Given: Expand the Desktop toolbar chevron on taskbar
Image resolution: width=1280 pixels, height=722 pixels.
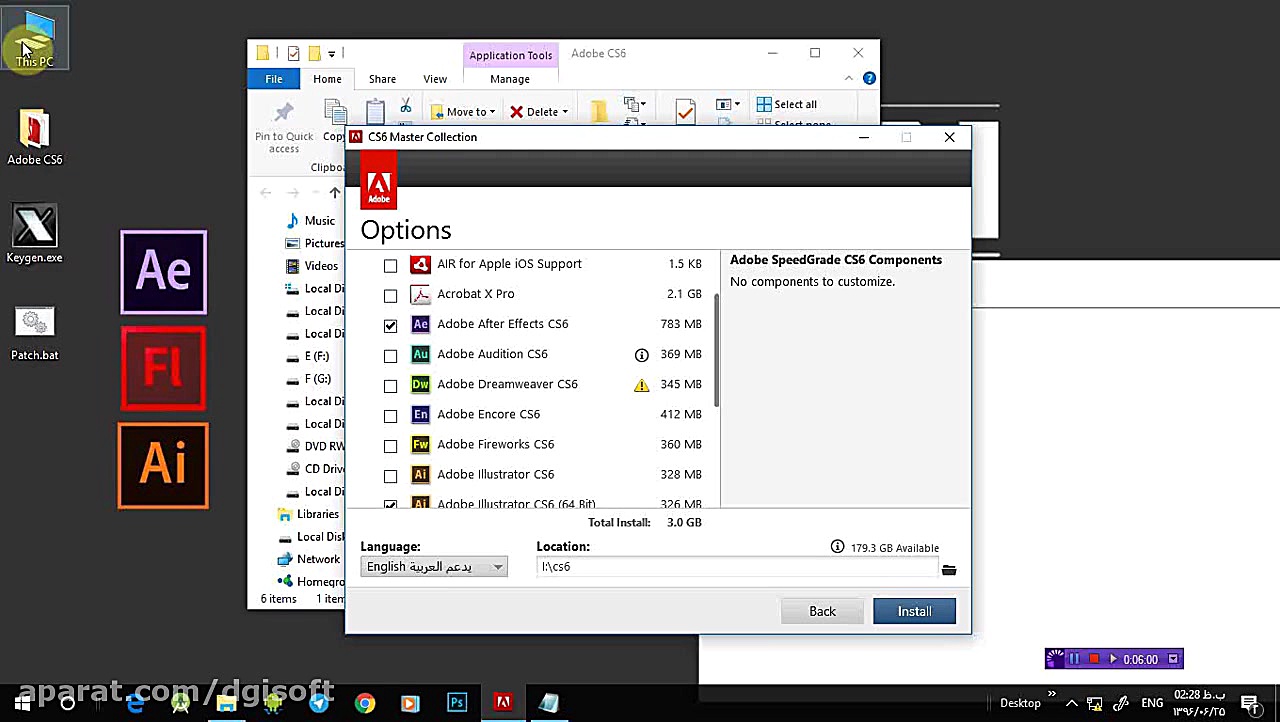Looking at the screenshot, I should point(1051,694).
